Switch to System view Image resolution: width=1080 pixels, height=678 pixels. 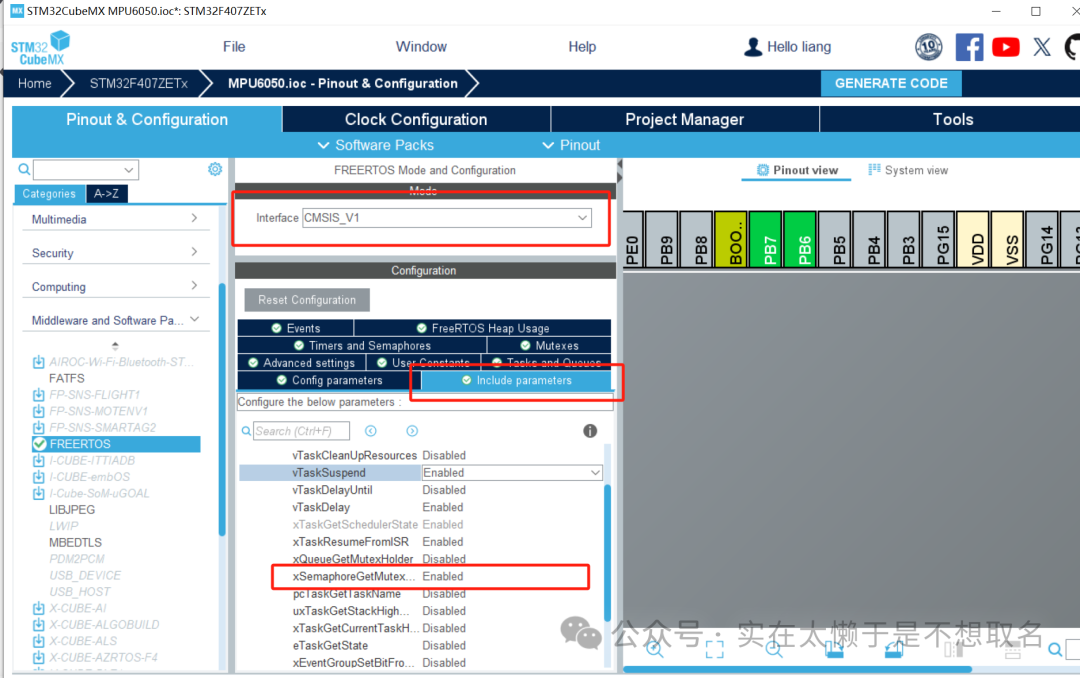(x=908, y=170)
